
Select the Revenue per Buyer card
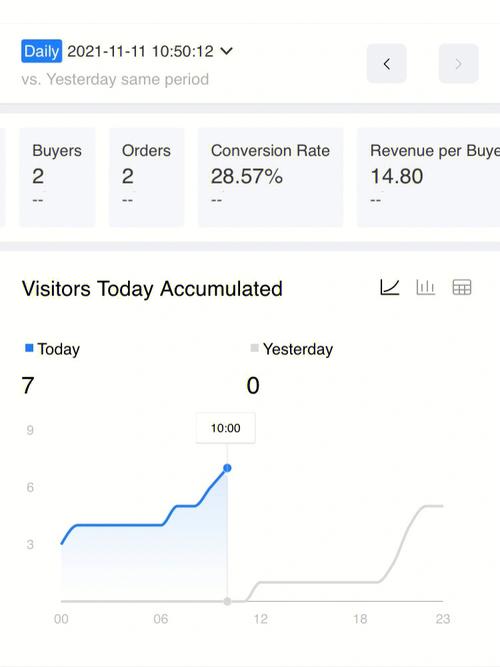(x=429, y=177)
